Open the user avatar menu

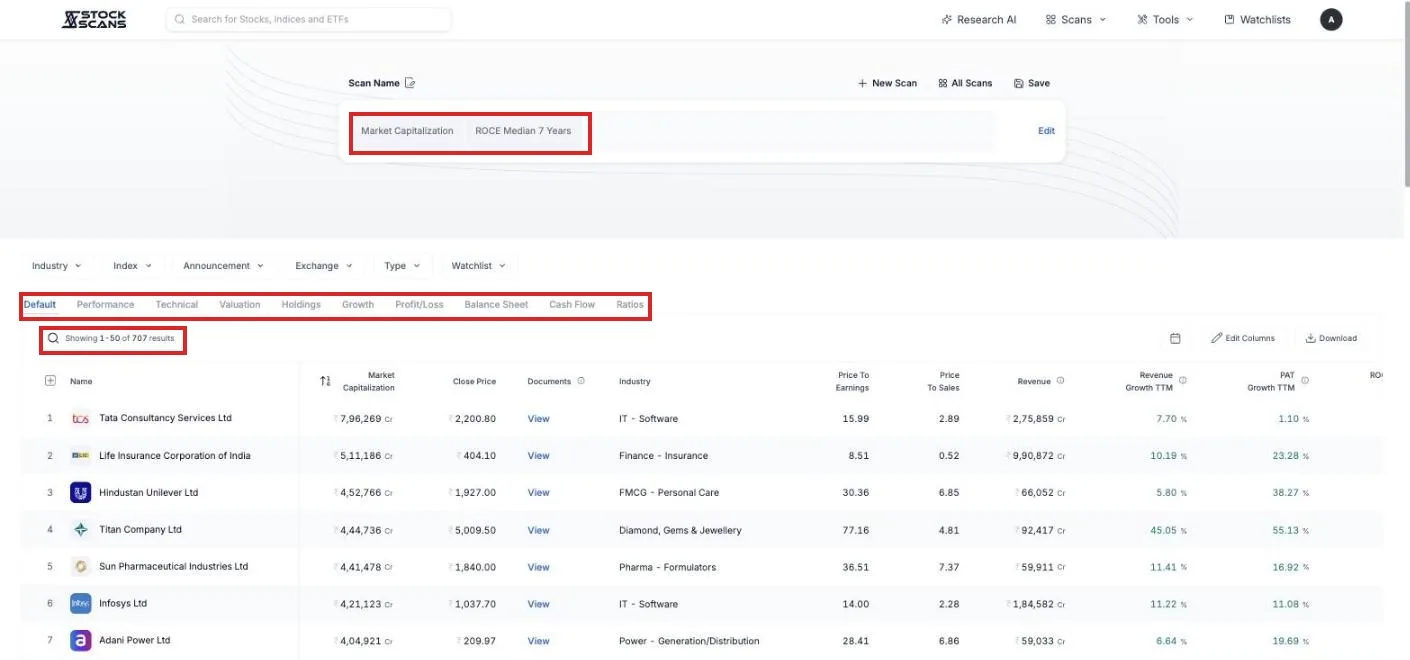pyautogui.click(x=1331, y=19)
